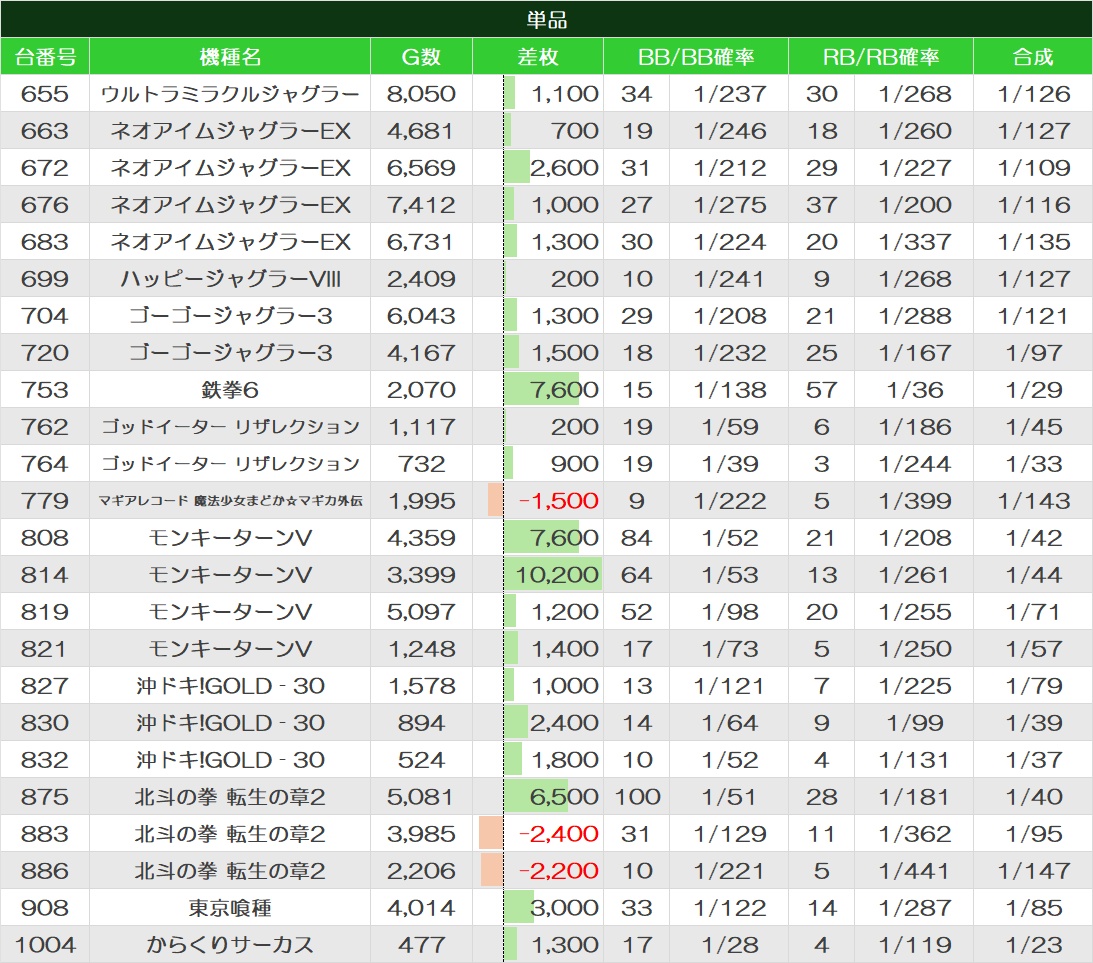Click the BB/BB確率 column header
This screenshot has width=1093, height=963.
pos(696,56)
